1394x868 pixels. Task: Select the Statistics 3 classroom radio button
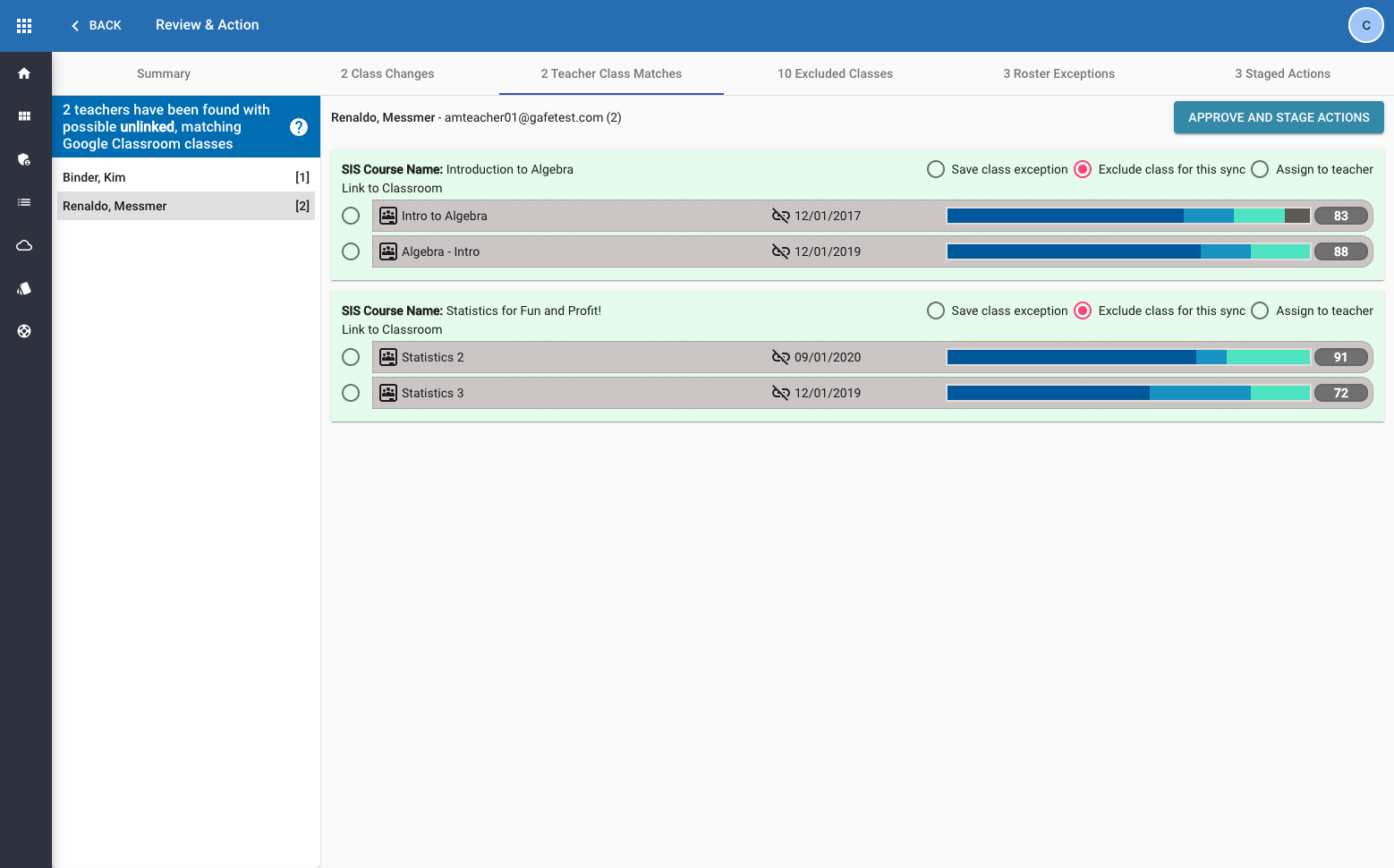click(x=351, y=393)
